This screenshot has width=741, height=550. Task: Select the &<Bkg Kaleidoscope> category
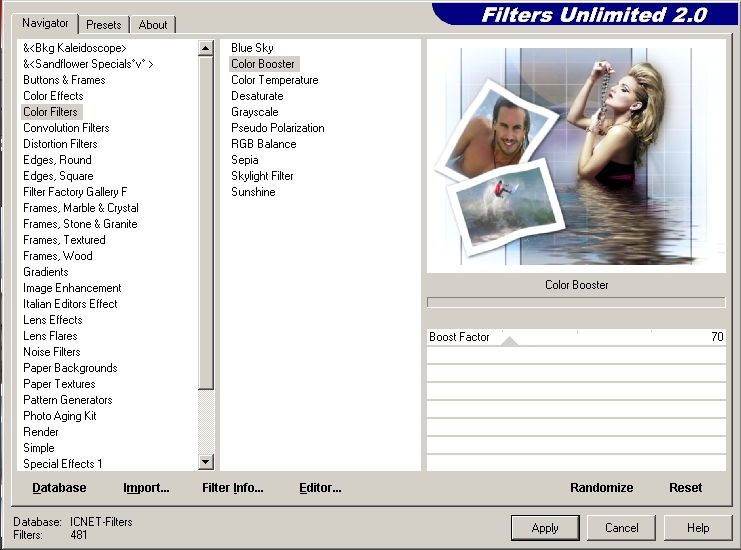coord(75,48)
